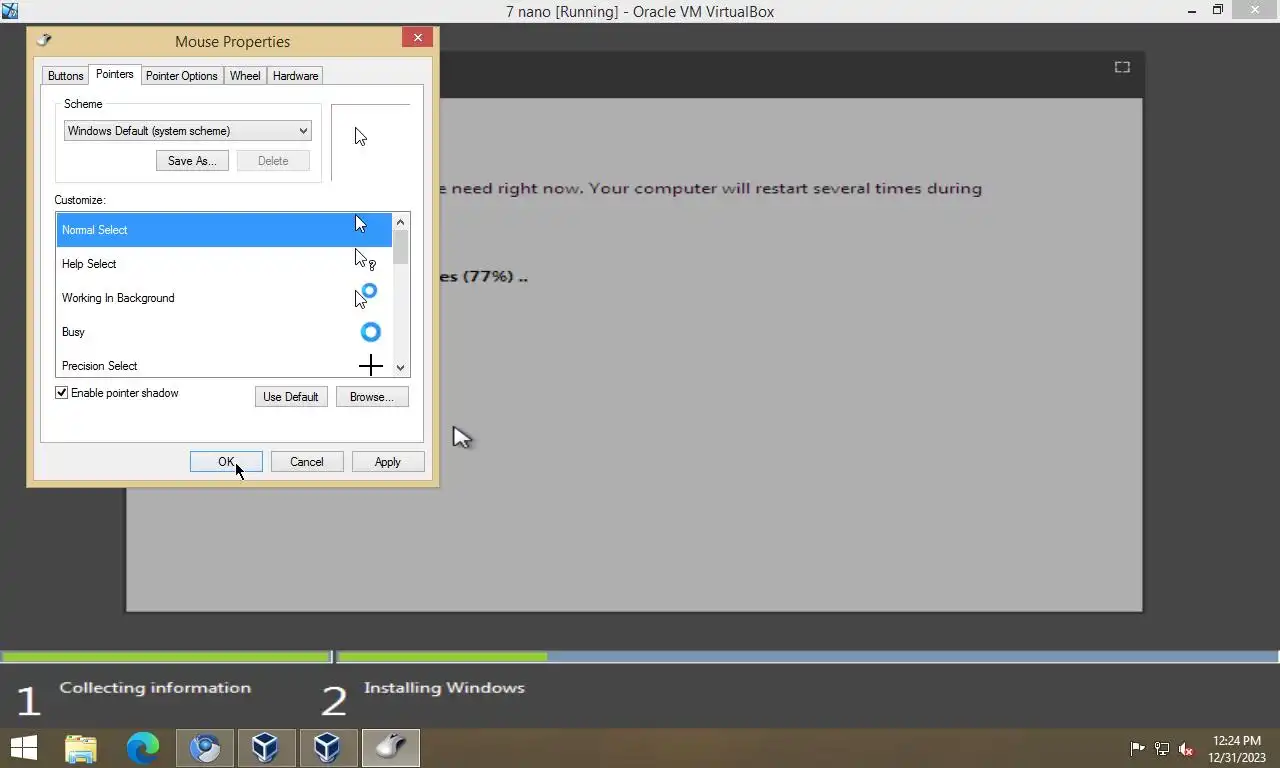The height and width of the screenshot is (768, 1280).
Task: Click the Installing Windows progress bar
Action: [808, 657]
